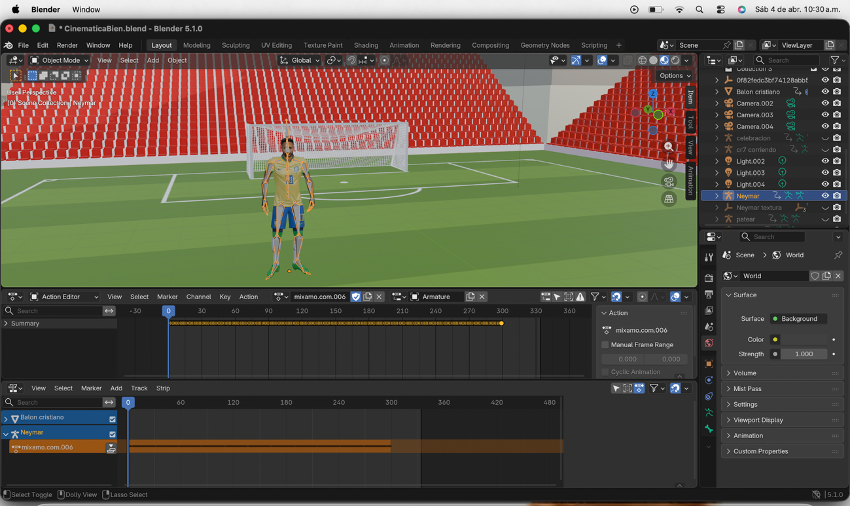Select the mixamo.com.006 NLA strip
850x506 pixels.
259,447
